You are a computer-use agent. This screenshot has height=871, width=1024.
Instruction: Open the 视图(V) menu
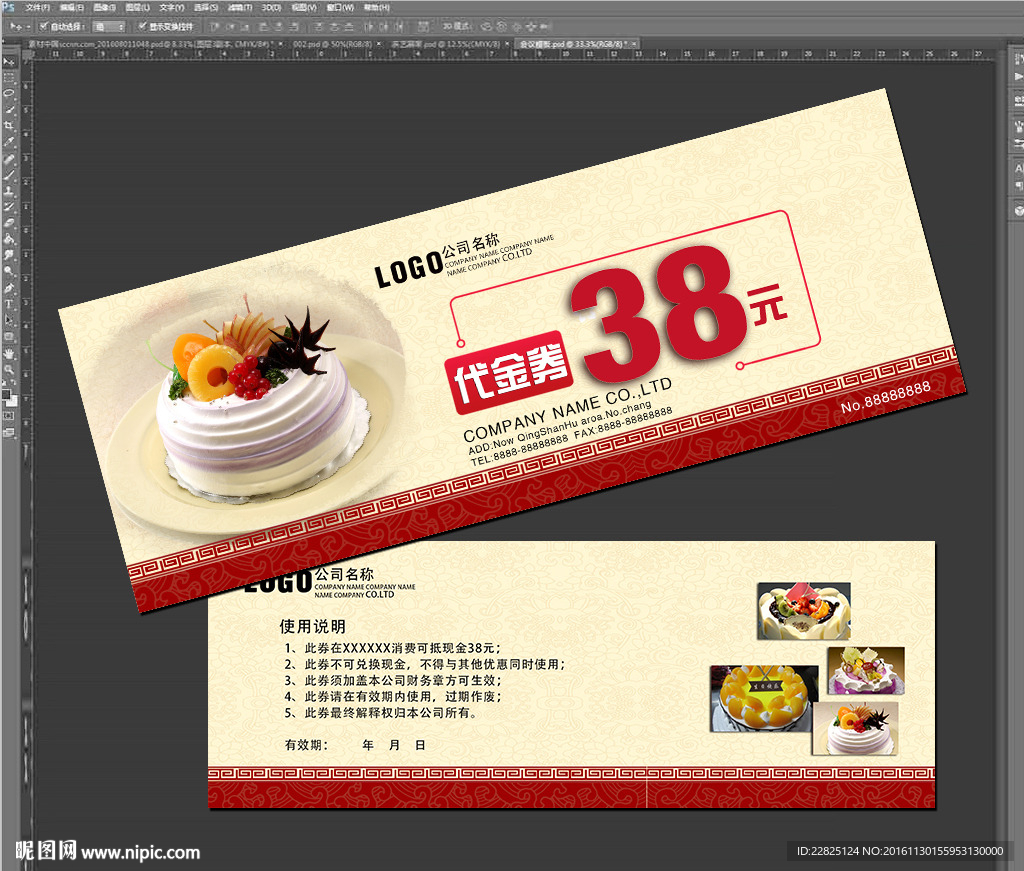pos(304,7)
